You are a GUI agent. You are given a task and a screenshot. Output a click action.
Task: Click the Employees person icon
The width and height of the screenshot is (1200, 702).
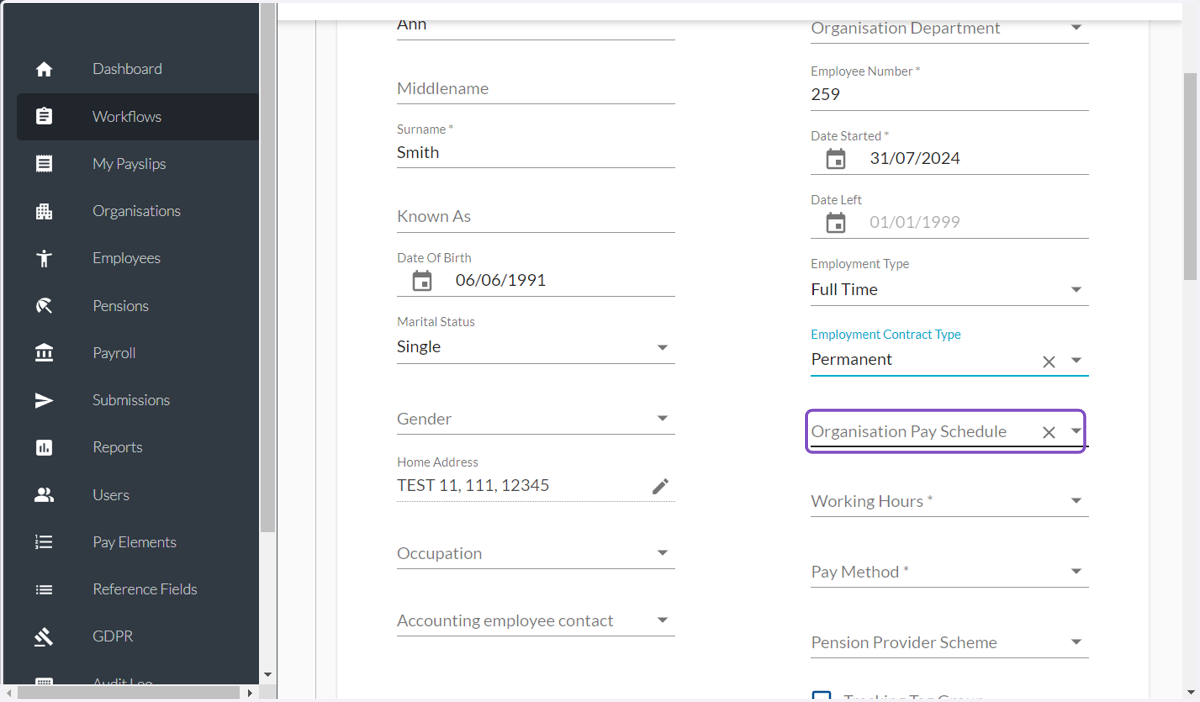point(44,258)
